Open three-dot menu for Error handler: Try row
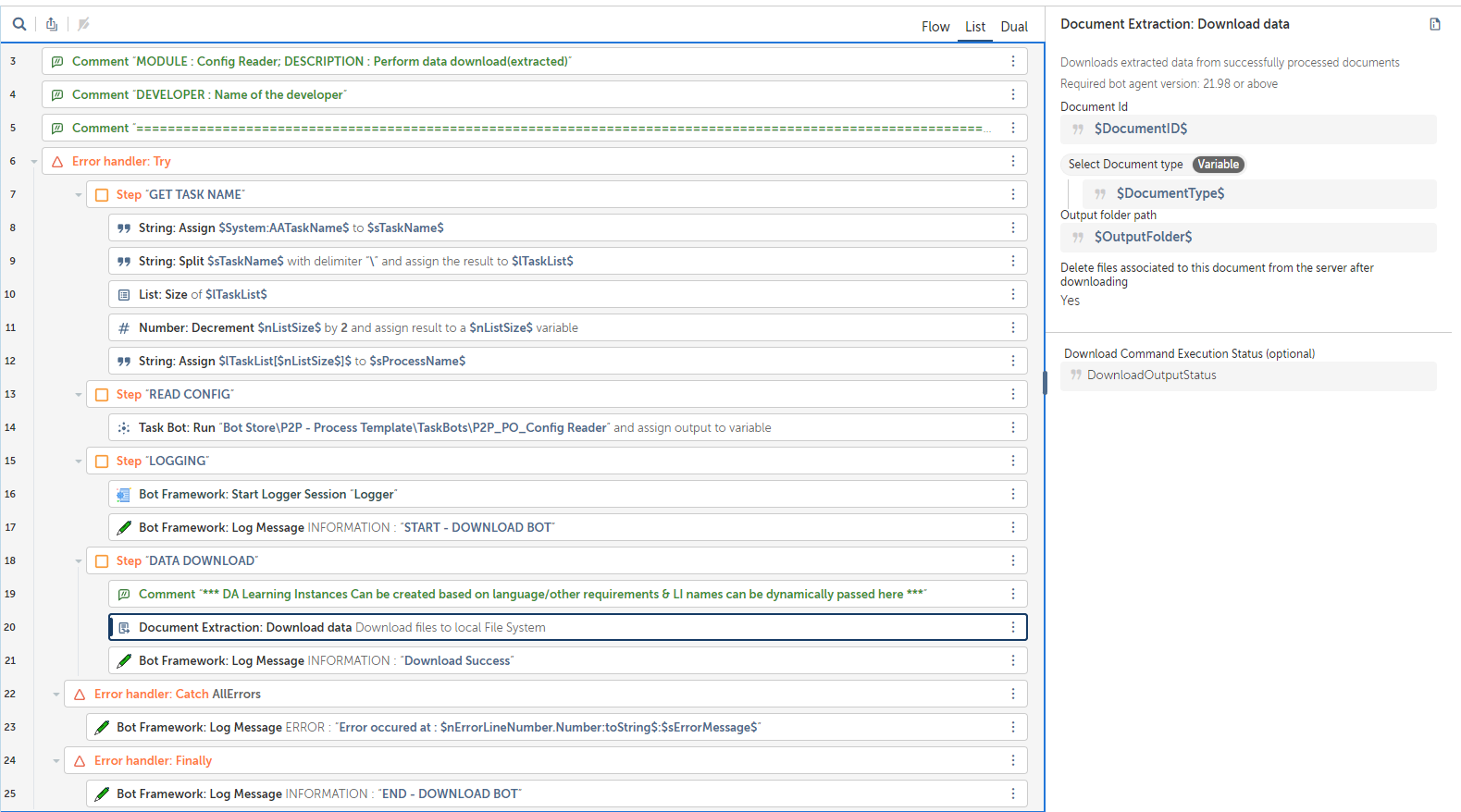Image resolution: width=1461 pixels, height=812 pixels. click(x=1012, y=161)
